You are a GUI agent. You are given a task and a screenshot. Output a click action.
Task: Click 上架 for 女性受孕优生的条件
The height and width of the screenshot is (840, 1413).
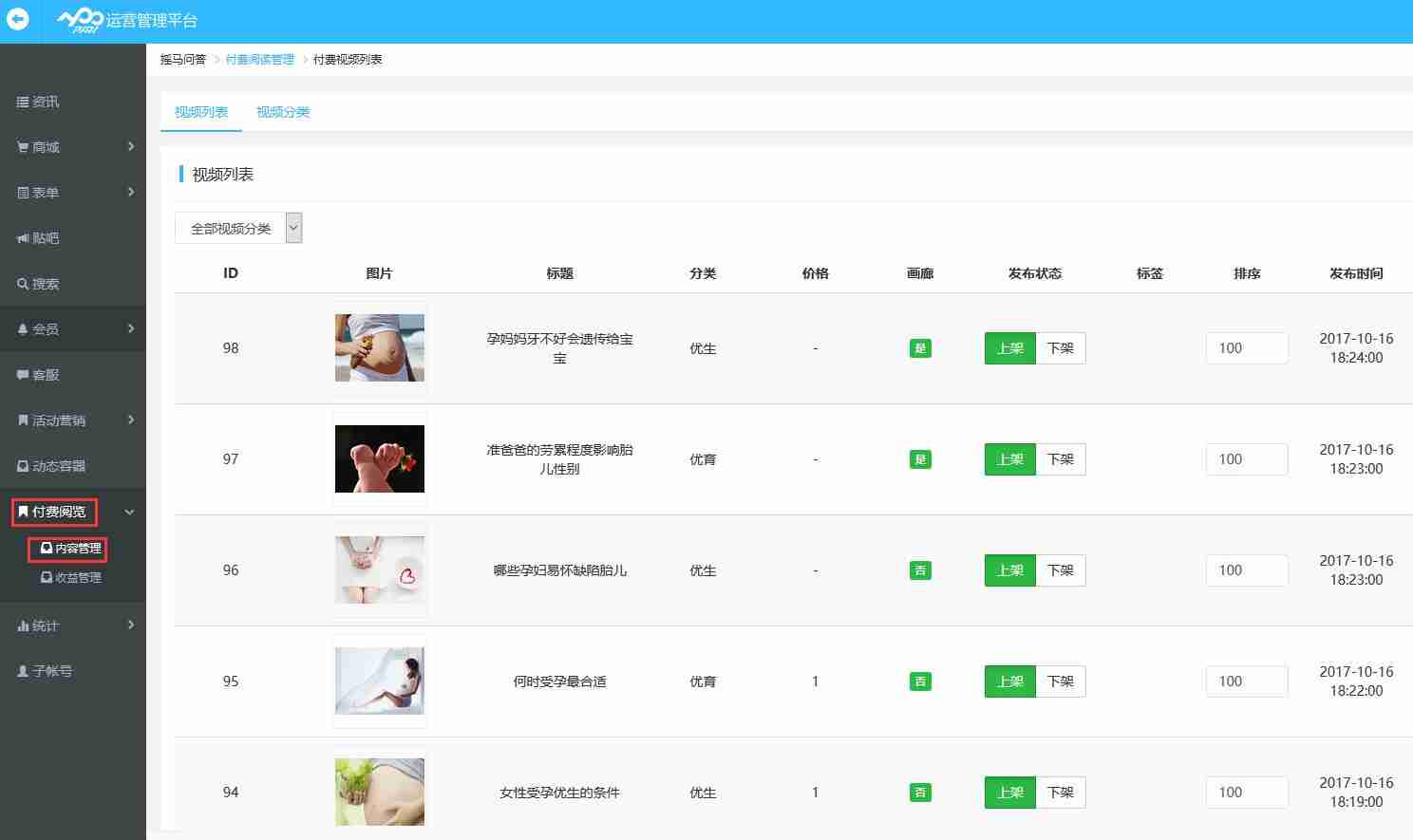point(1008,792)
